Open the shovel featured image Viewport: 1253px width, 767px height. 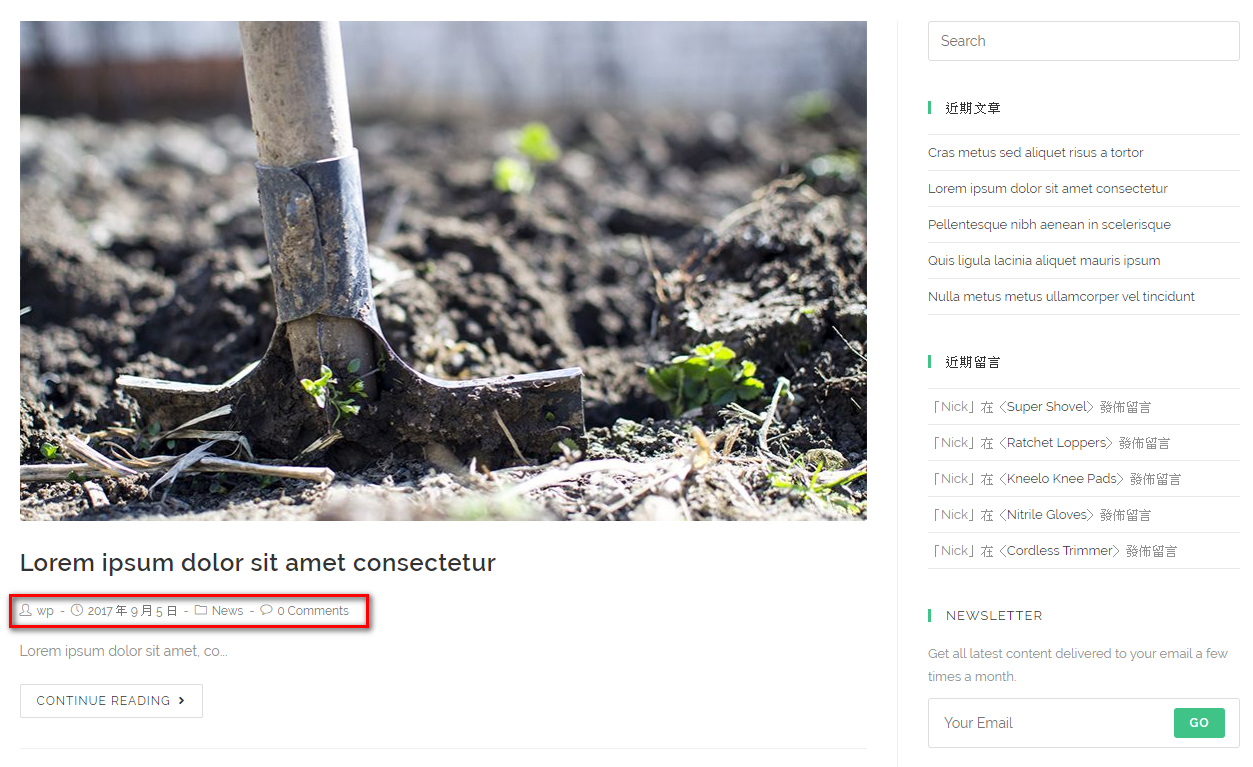click(443, 271)
